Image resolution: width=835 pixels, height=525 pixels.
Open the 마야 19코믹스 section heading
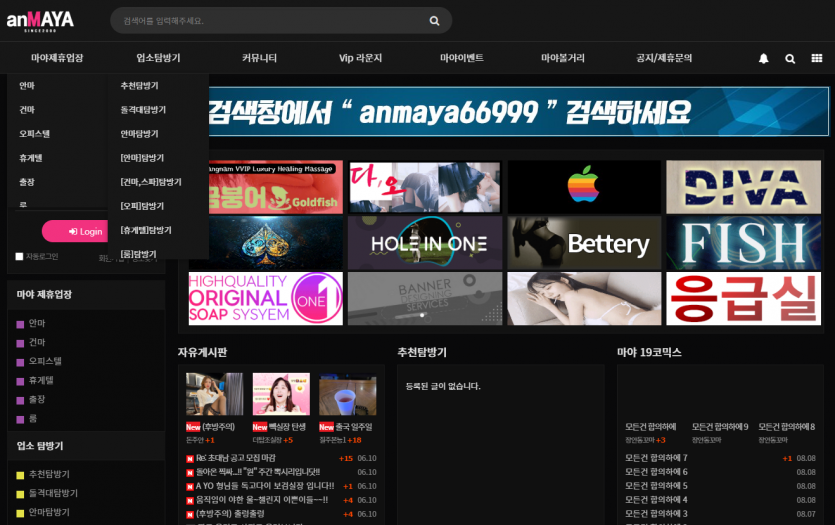(x=649, y=352)
